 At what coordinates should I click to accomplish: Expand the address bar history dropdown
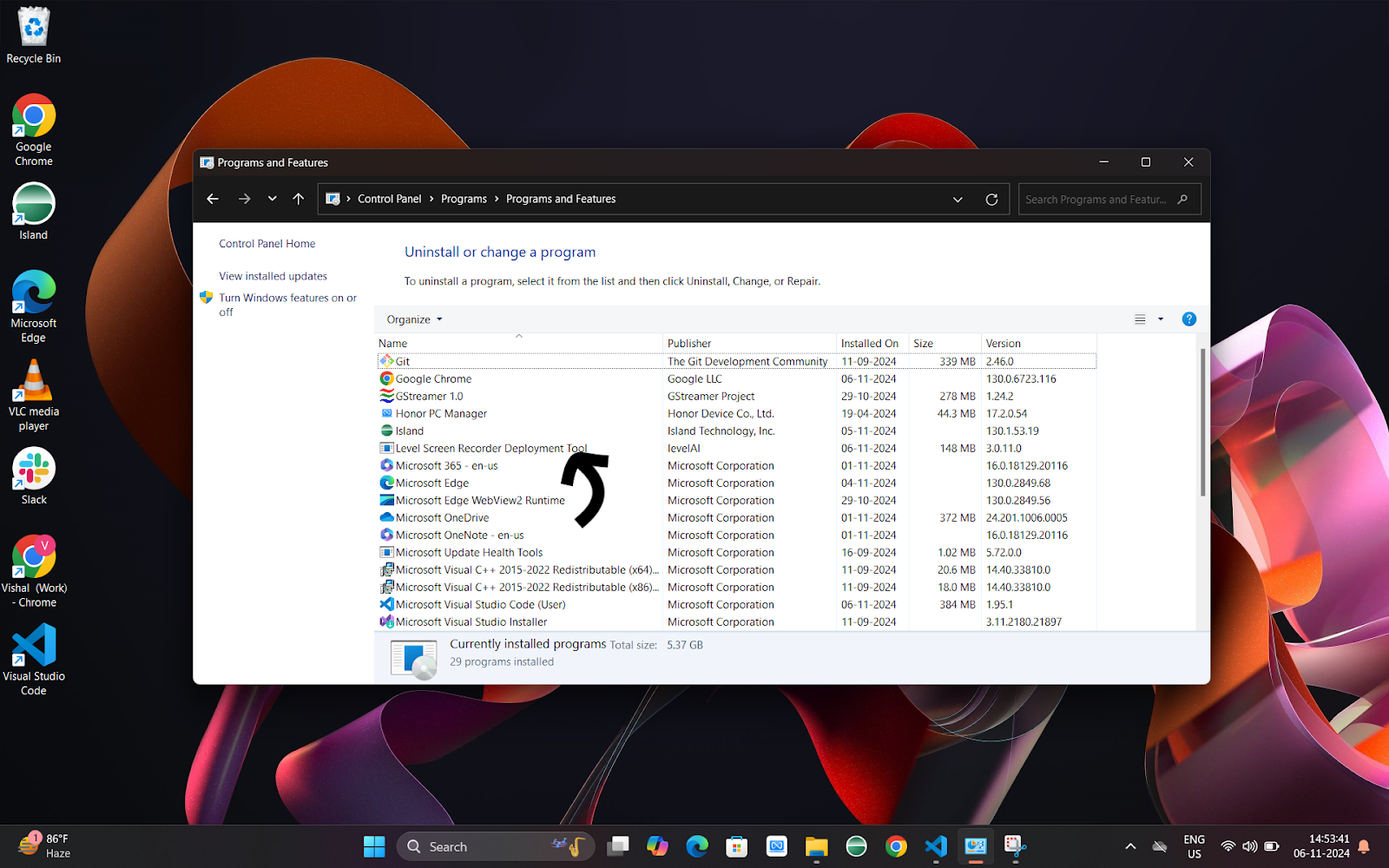pos(958,200)
